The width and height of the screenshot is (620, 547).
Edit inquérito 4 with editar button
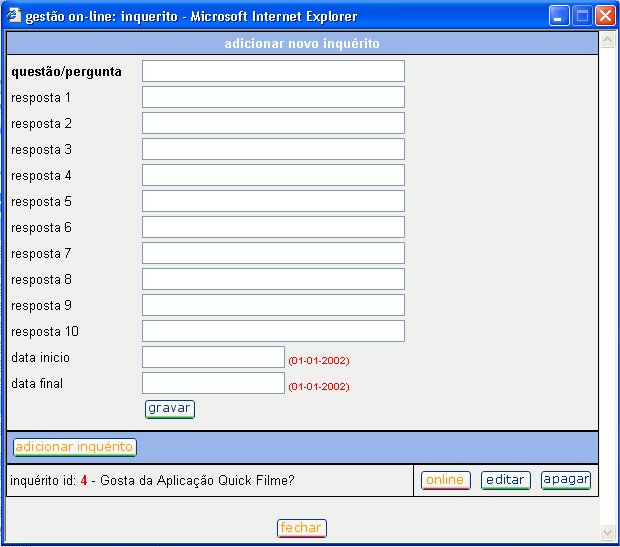[x=505, y=480]
